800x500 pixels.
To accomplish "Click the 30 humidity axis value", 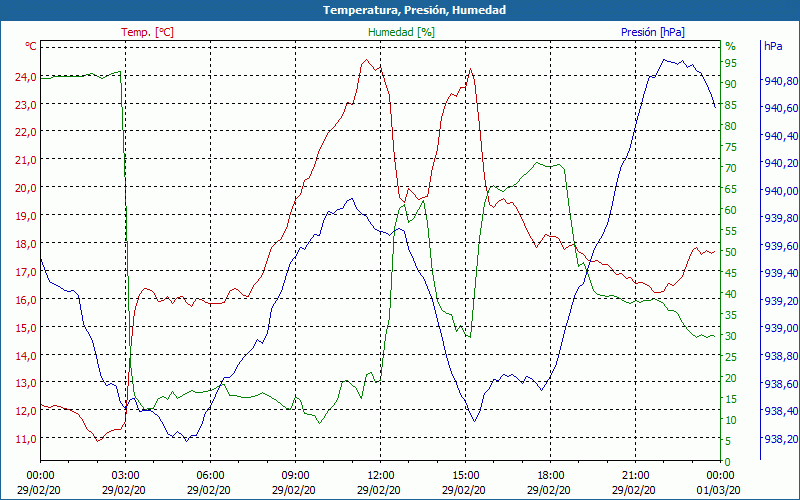I will point(731,336).
